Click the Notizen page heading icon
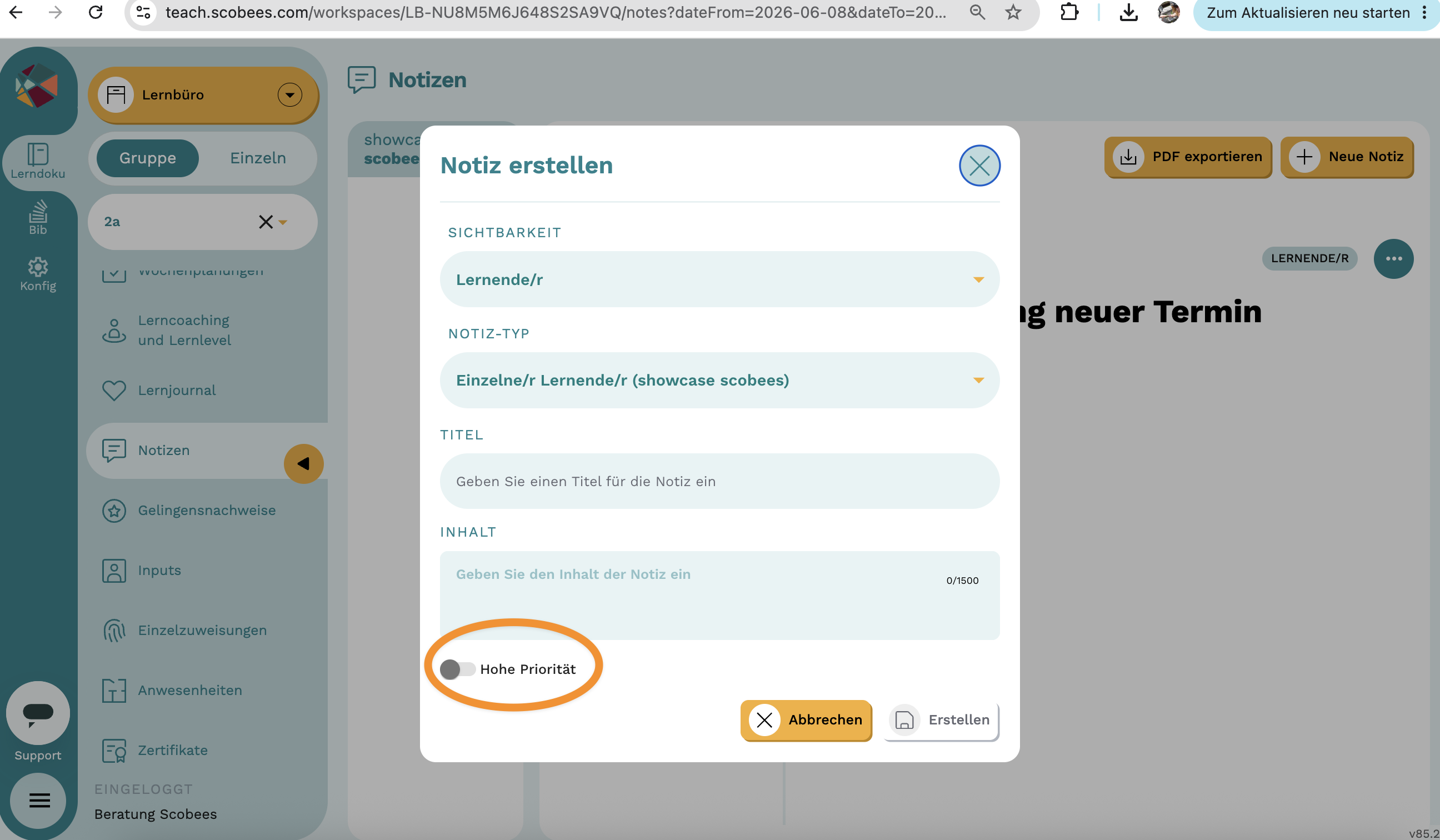 pos(361,79)
